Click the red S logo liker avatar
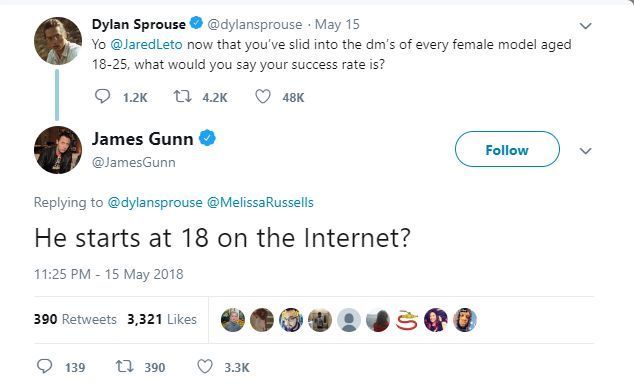Viewport: 634px width, 385px height. tap(406, 320)
